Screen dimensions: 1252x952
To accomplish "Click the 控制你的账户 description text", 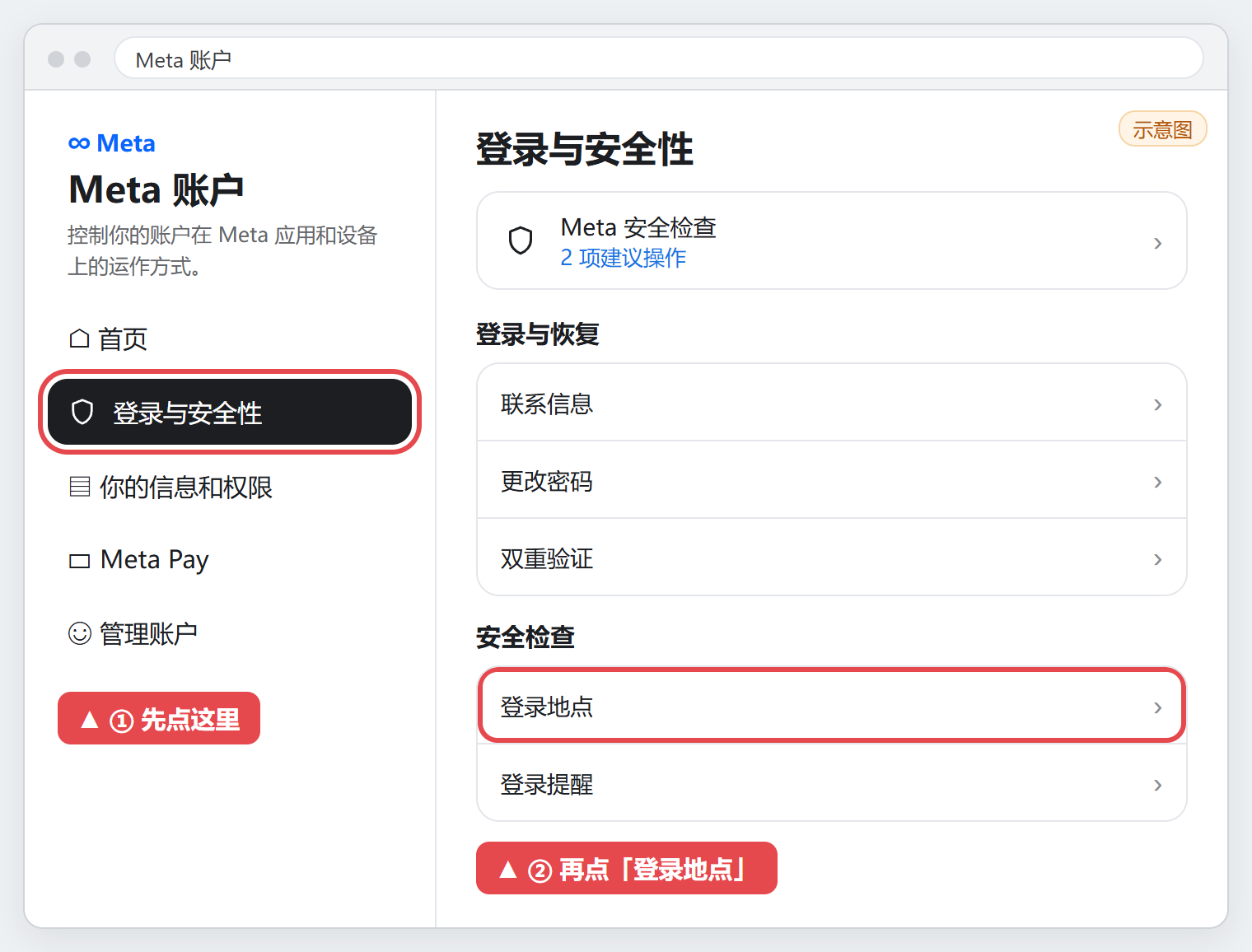I will [x=222, y=250].
